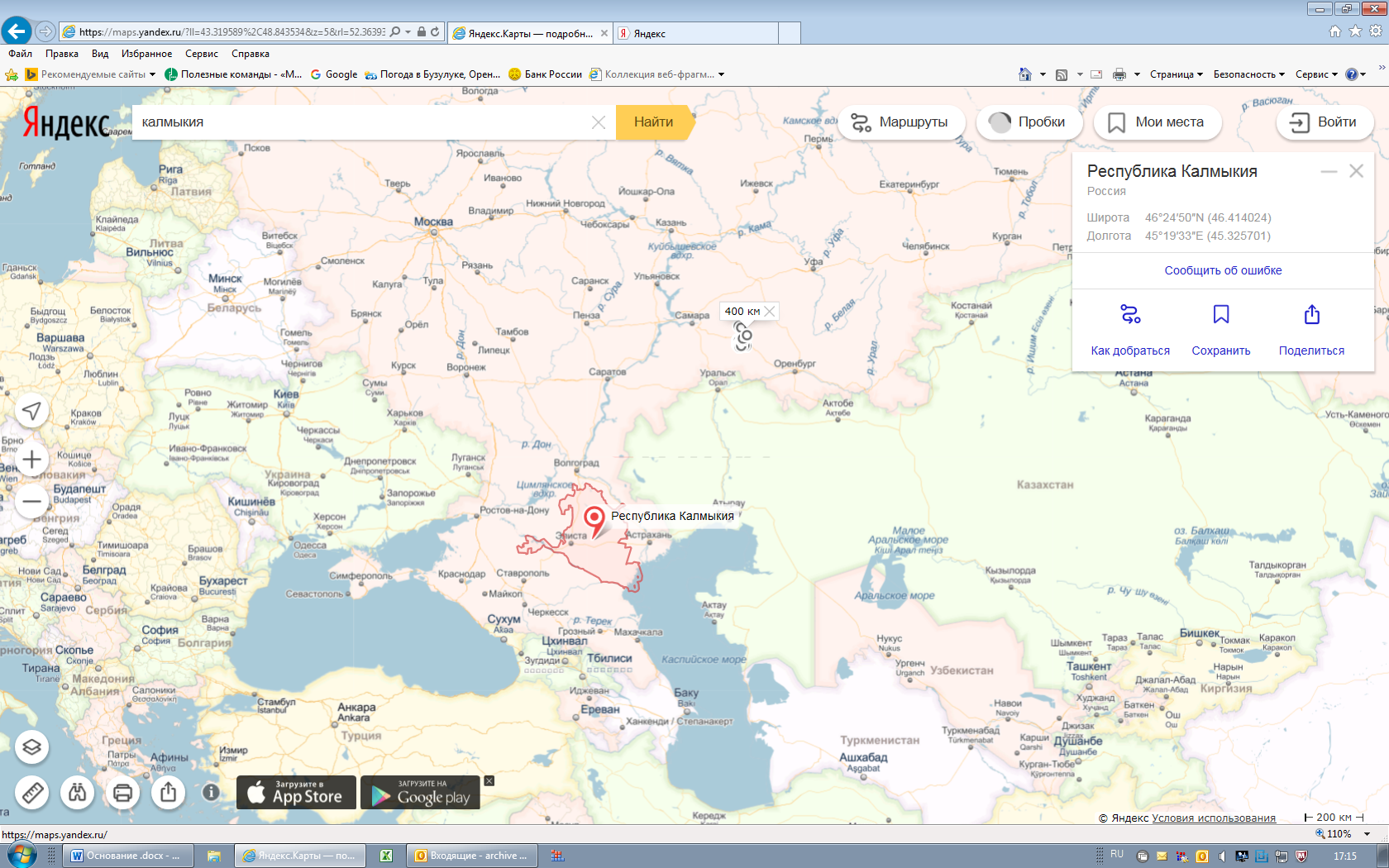This screenshot has height=868, width=1389.
Task: Refresh the page with reload icon
Action: (x=435, y=32)
